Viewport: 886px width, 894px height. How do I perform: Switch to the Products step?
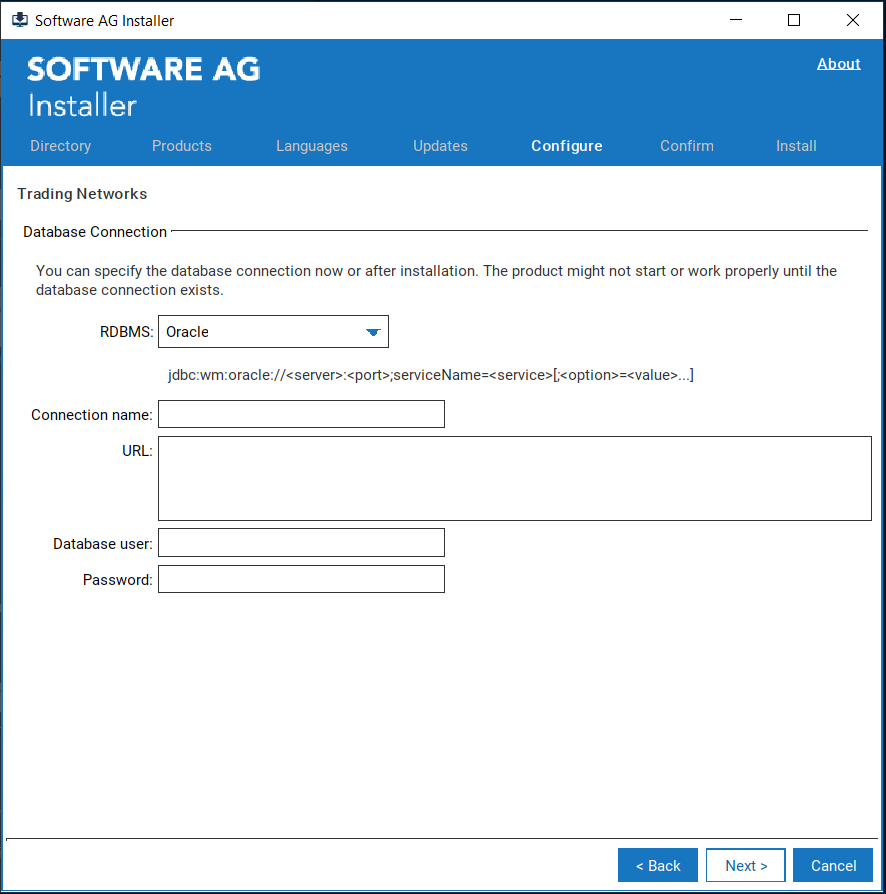pyautogui.click(x=181, y=146)
